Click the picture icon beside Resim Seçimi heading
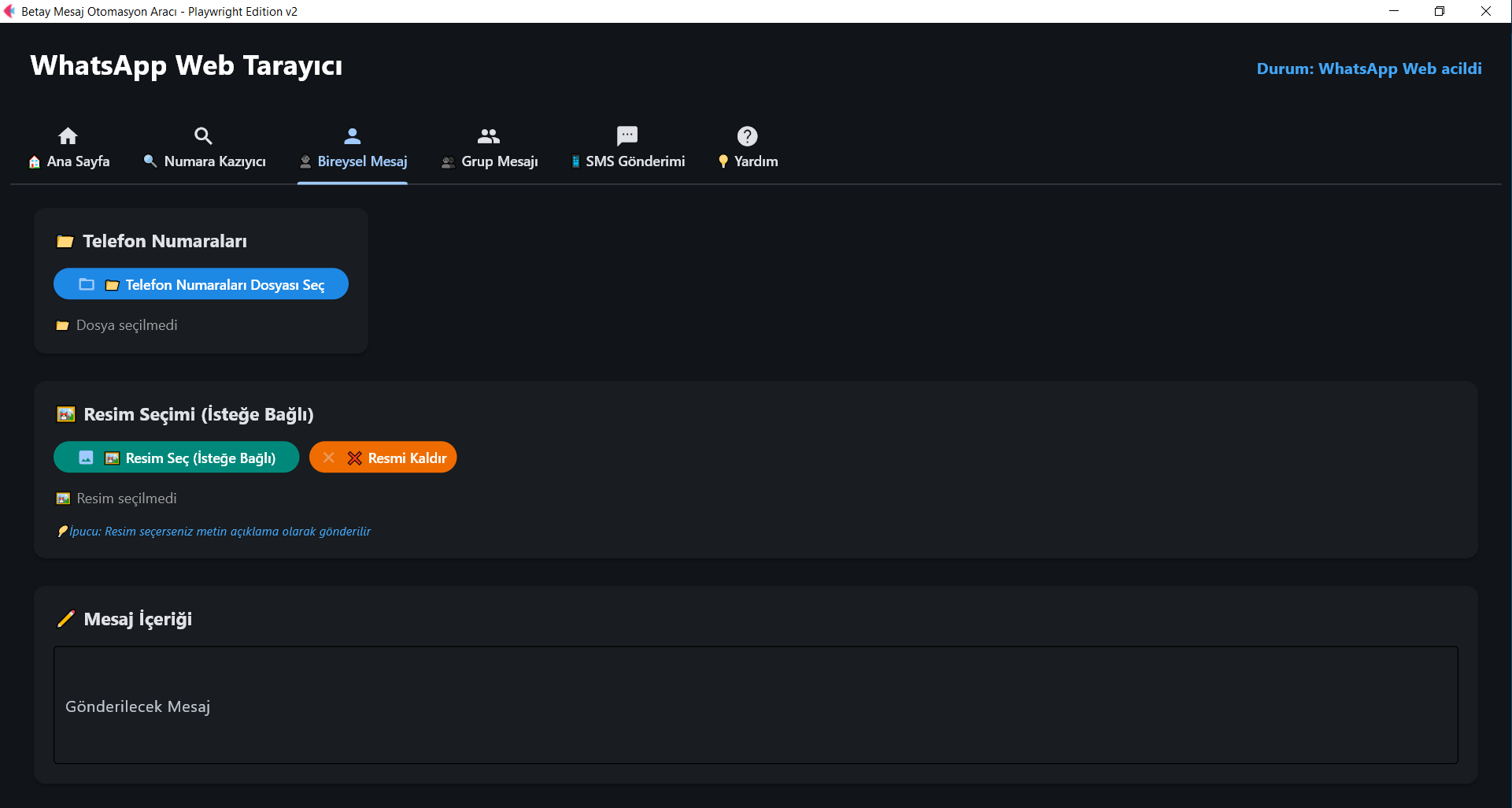The image size is (1512, 808). pyautogui.click(x=66, y=414)
